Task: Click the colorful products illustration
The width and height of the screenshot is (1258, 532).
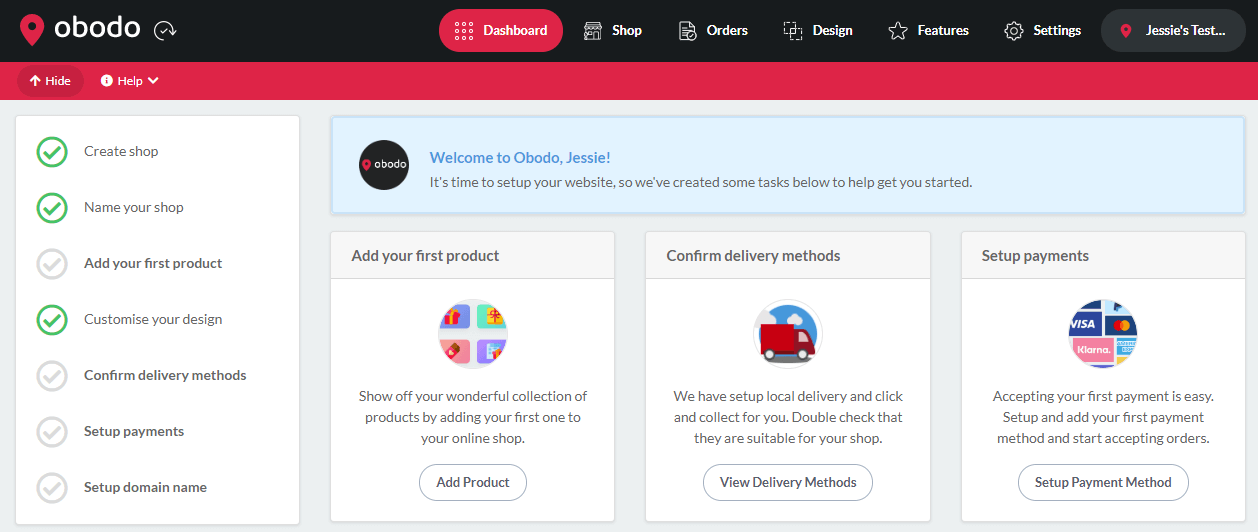Action: point(473,333)
